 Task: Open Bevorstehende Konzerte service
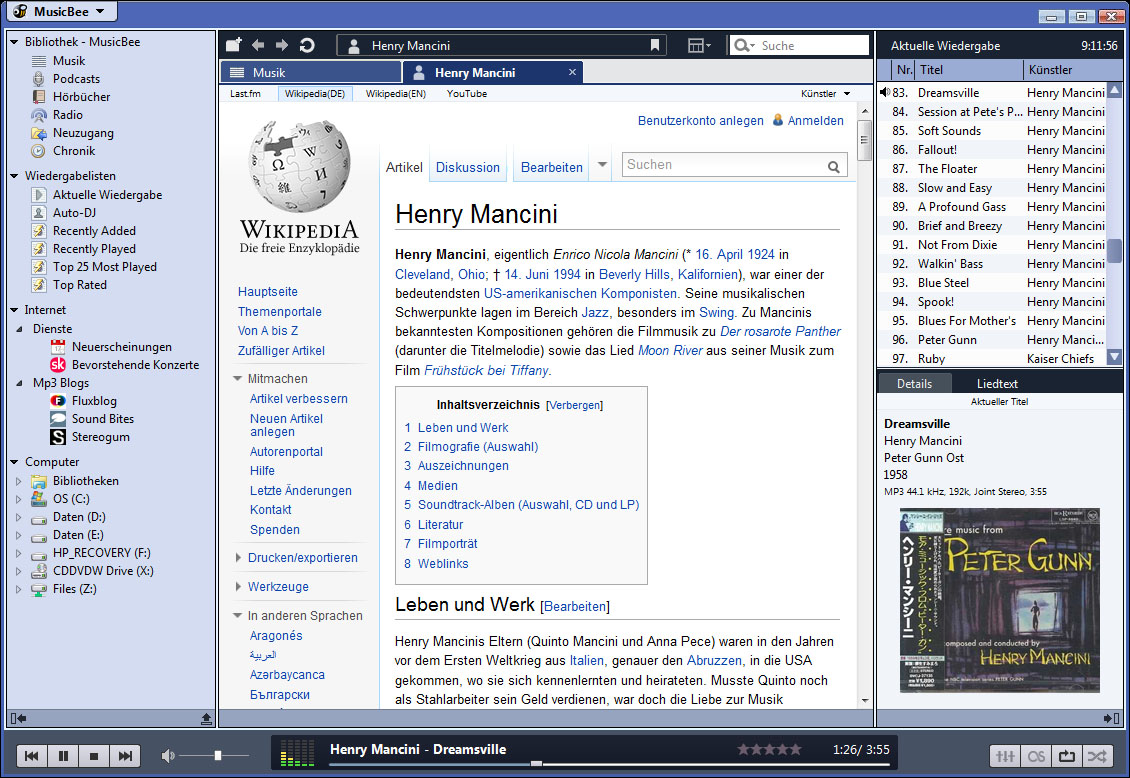tap(135, 365)
